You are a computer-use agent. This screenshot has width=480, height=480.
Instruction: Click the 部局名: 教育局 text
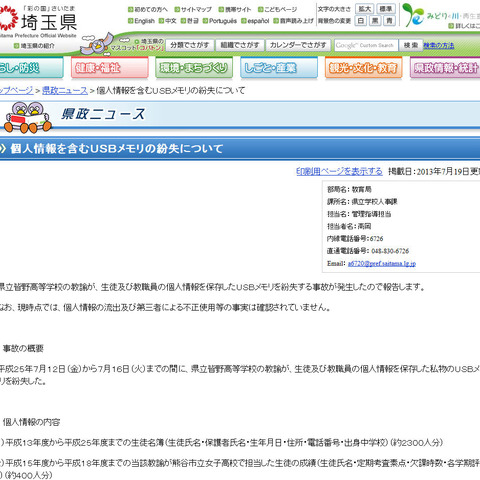click(349, 189)
